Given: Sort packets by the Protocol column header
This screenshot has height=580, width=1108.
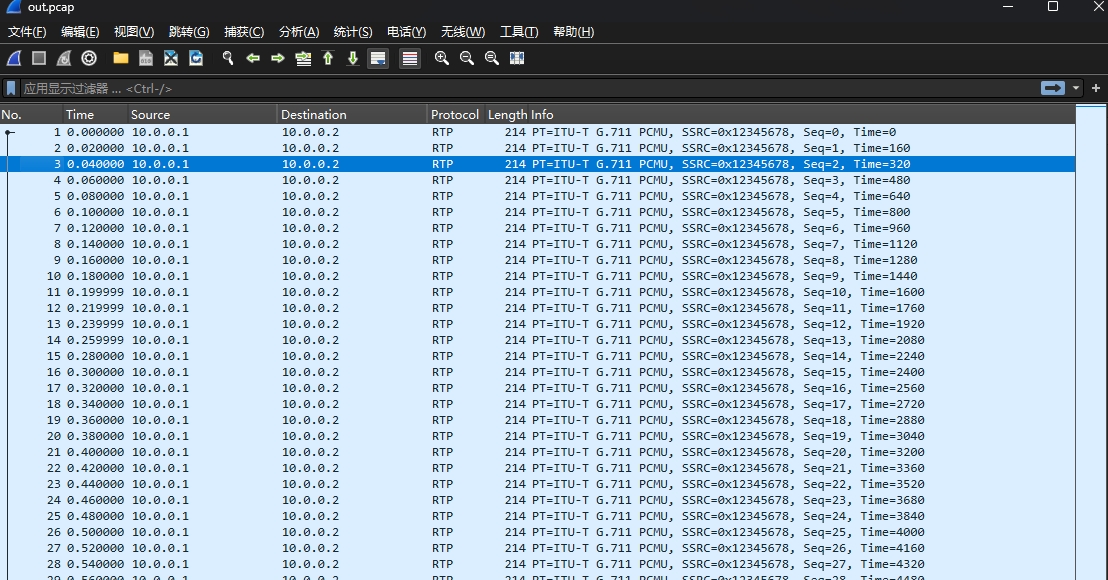Looking at the screenshot, I should [455, 114].
